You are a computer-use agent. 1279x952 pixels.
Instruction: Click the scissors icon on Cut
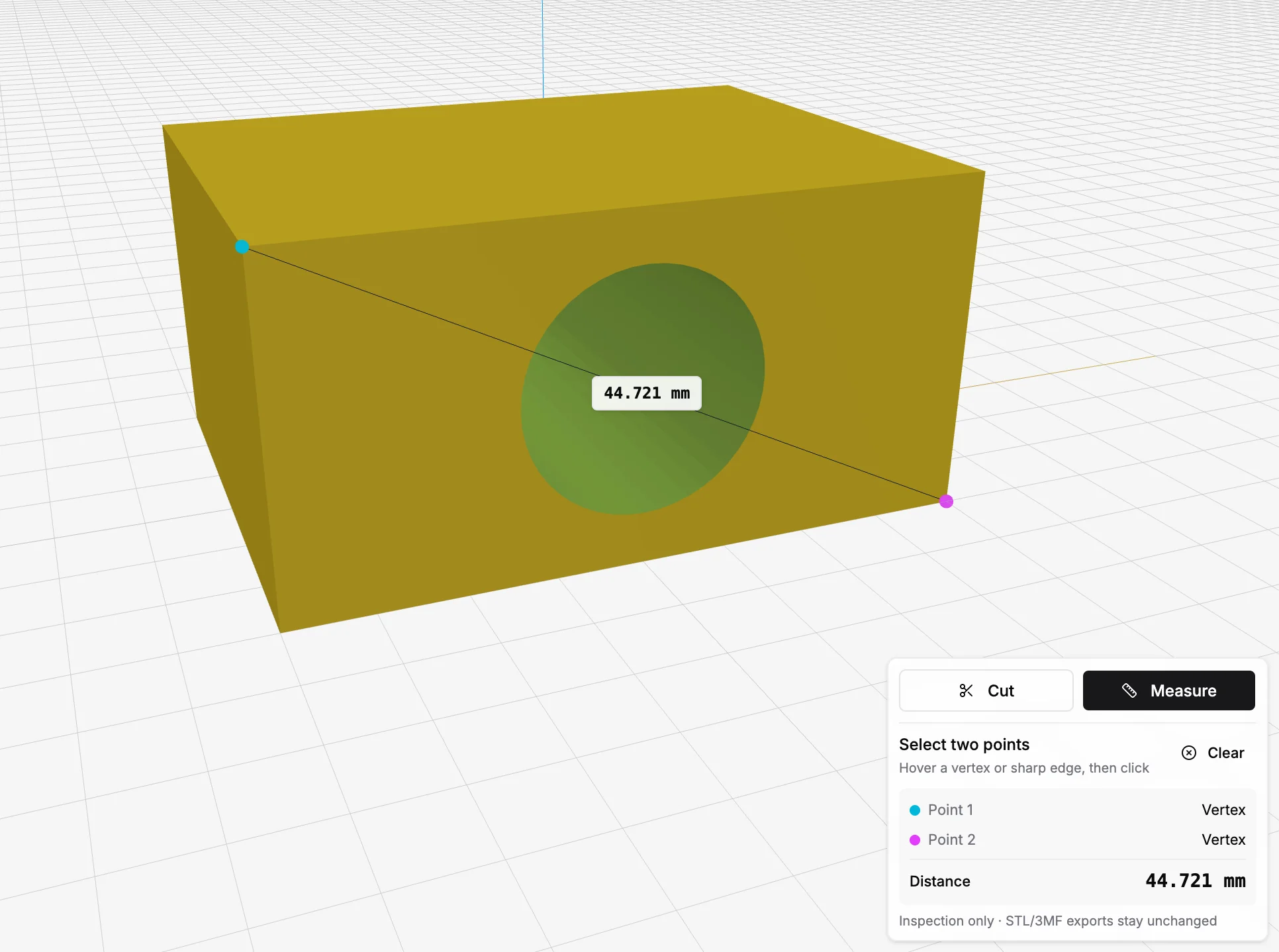point(966,690)
